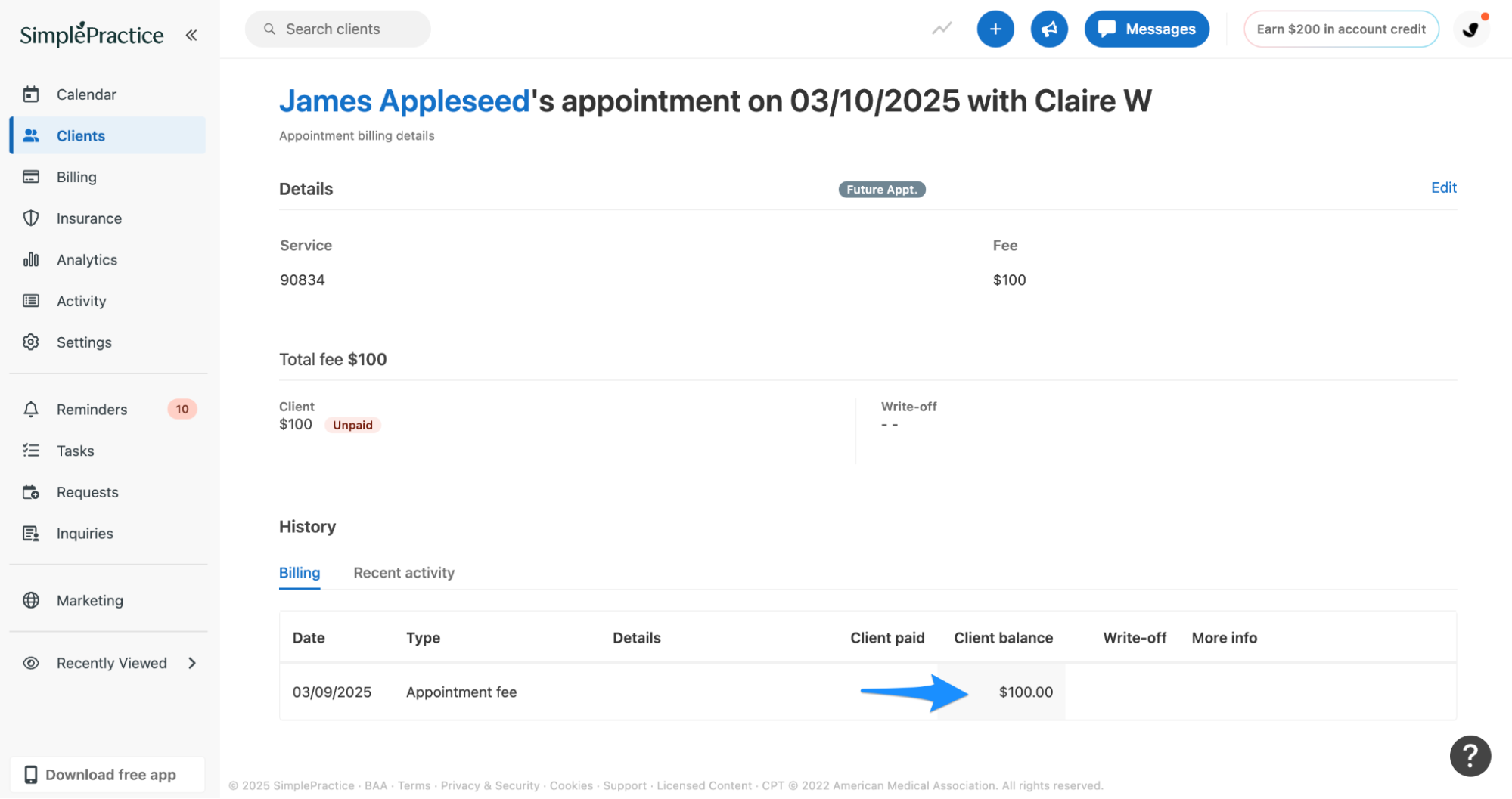
Task: Open Marketing in the sidebar
Action: (107, 600)
